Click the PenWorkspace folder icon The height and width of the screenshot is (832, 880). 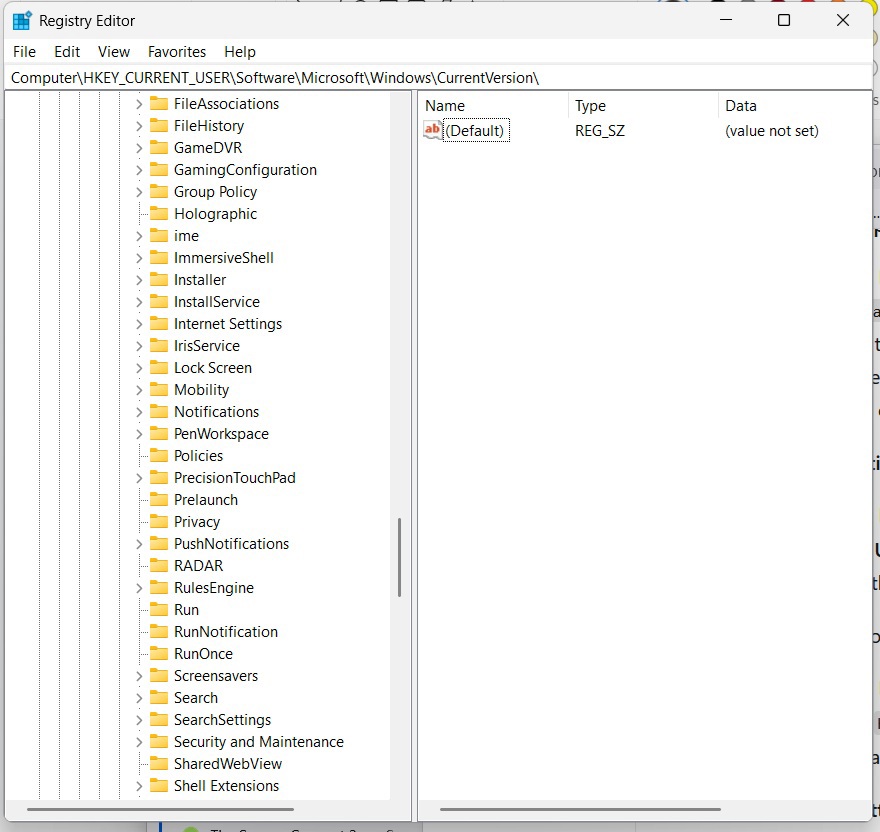click(x=159, y=434)
